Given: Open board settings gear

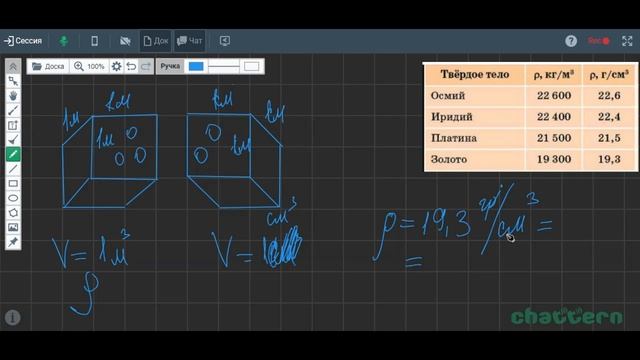Looking at the screenshot, I should pos(116,67).
